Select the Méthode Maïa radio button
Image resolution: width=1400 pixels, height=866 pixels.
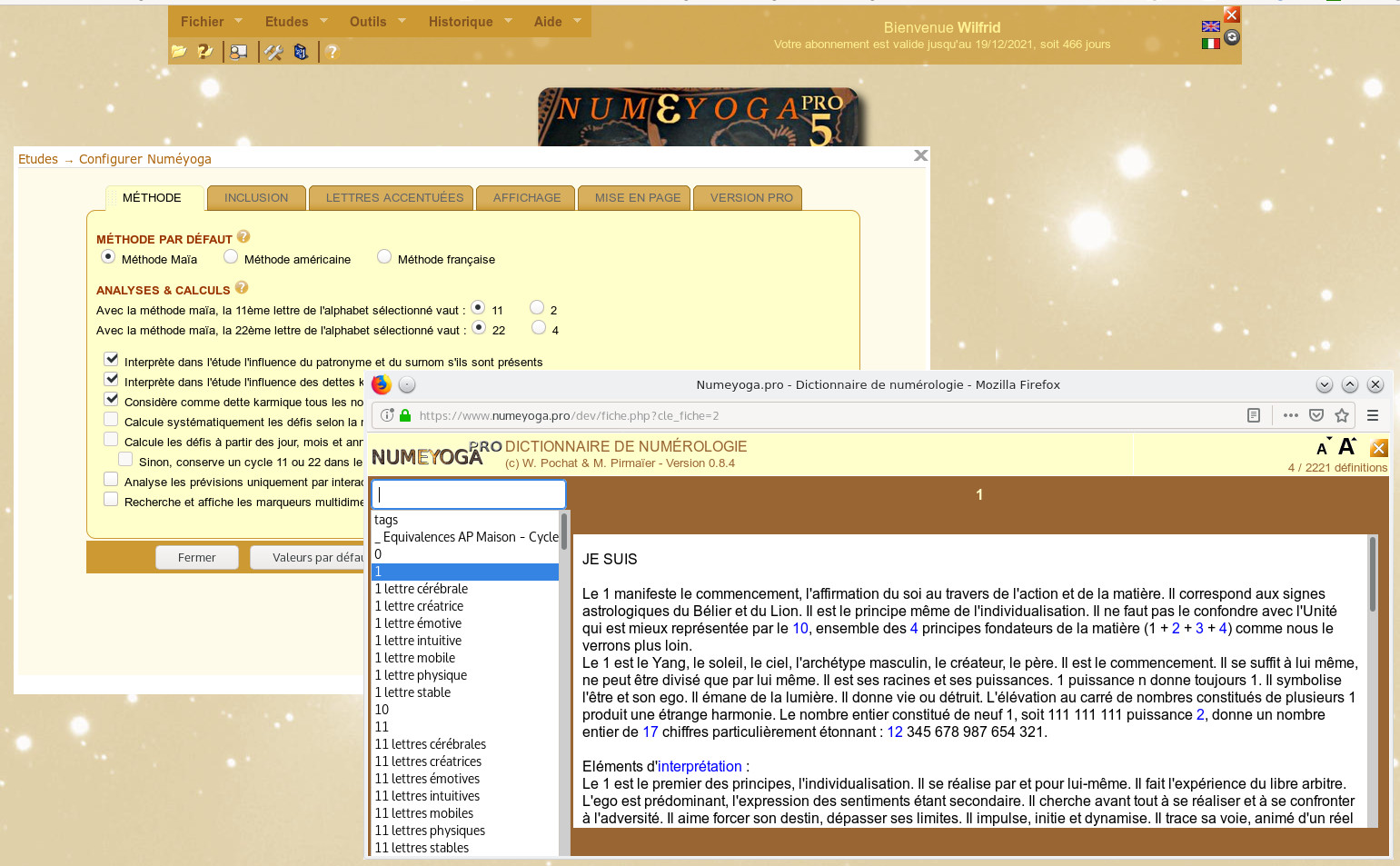pyautogui.click(x=108, y=257)
